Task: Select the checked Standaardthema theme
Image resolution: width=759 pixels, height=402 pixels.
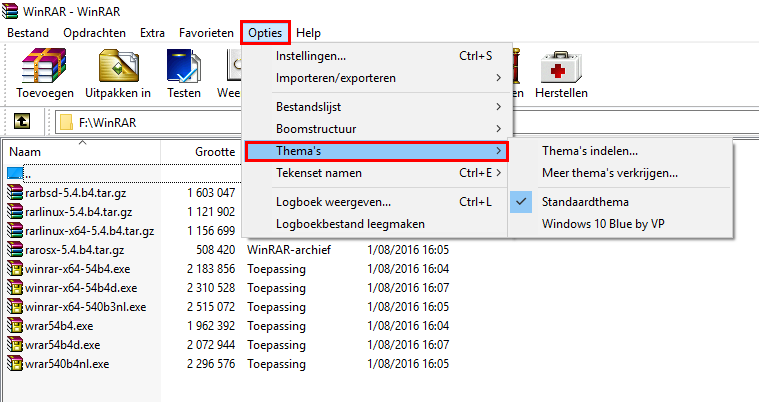Action: (x=621, y=201)
